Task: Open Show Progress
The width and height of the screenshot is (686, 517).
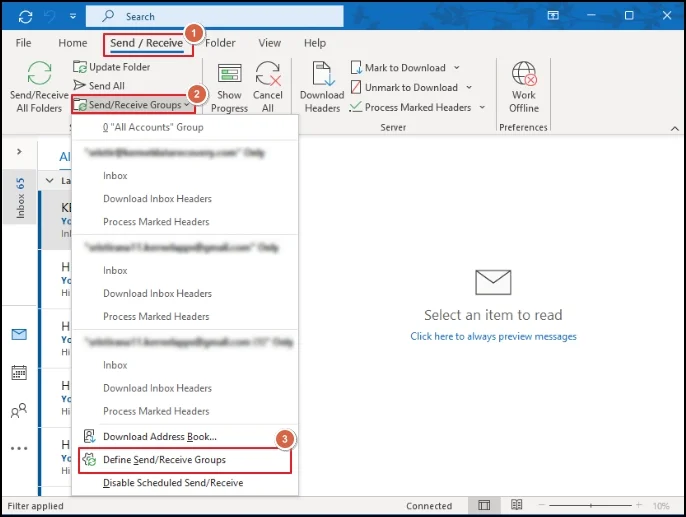Action: [x=229, y=87]
